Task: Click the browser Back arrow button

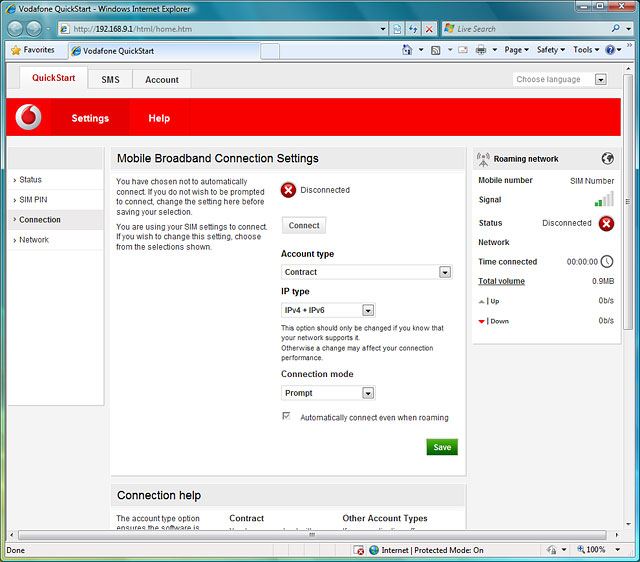Action: coord(15,29)
